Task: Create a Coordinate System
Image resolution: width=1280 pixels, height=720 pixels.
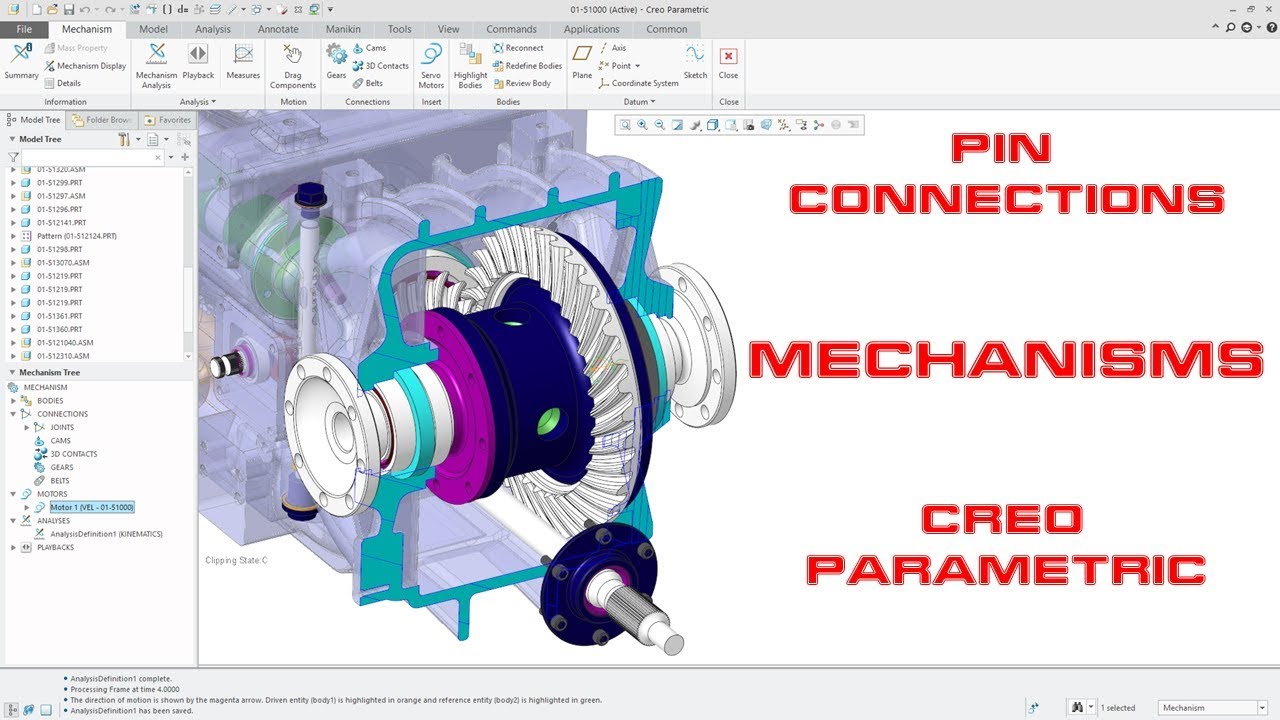Action: [638, 83]
